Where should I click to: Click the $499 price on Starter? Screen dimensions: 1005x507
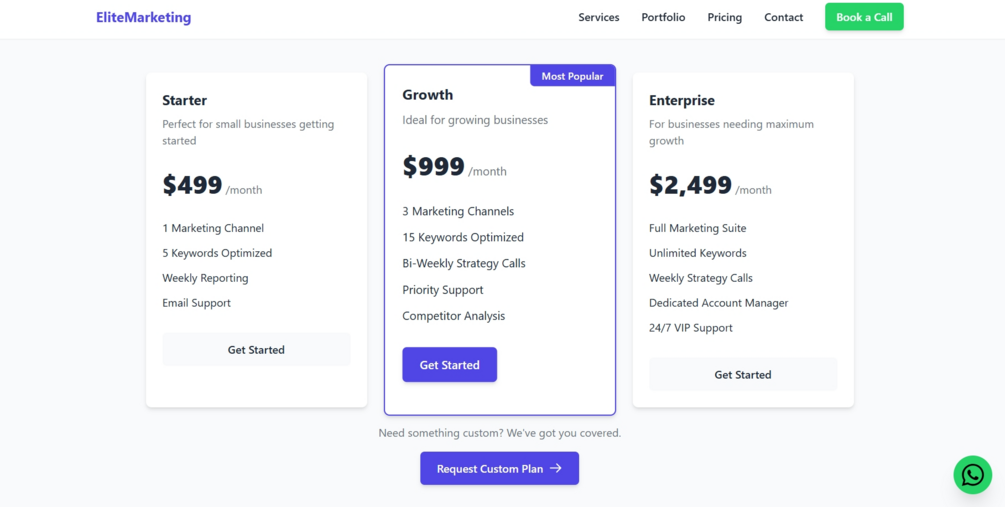point(192,185)
